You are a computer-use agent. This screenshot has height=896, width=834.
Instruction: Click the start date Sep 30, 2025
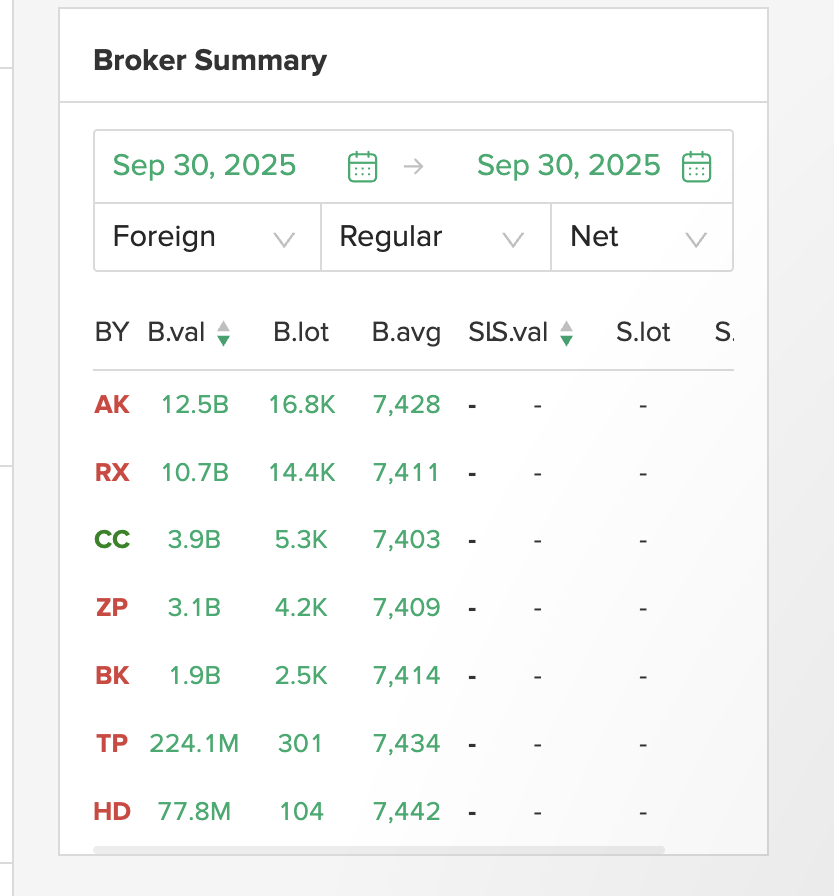coord(205,165)
